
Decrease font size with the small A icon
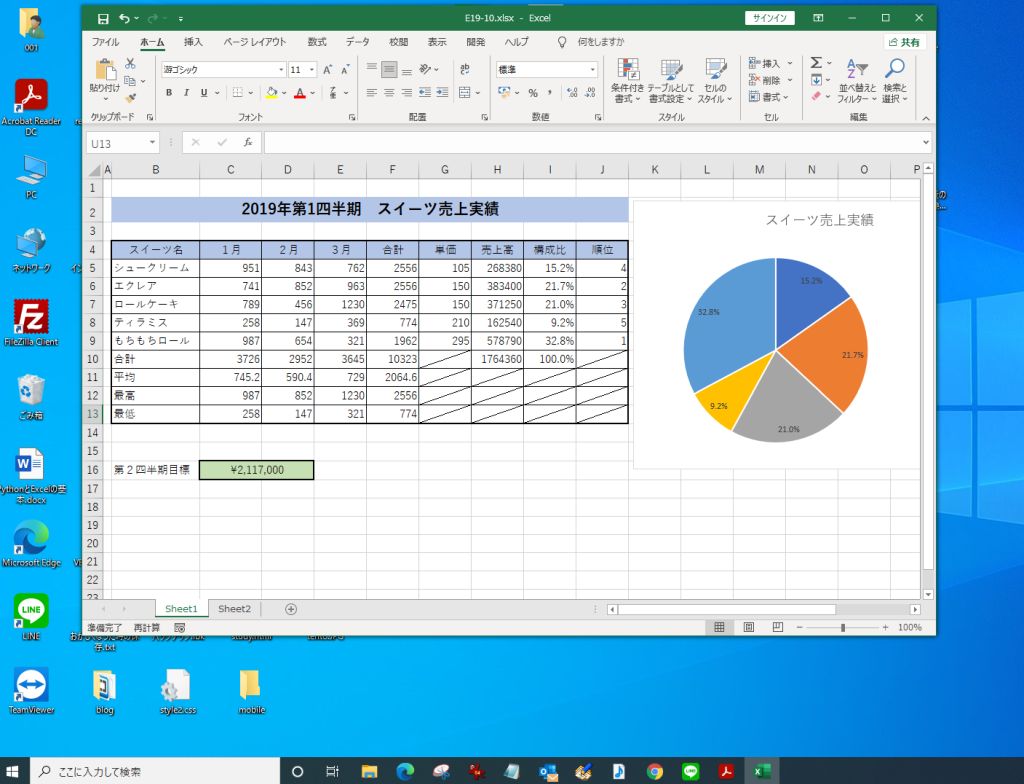pos(345,69)
